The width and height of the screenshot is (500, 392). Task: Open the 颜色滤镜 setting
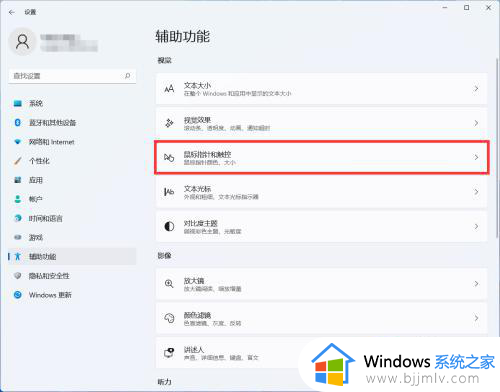point(322,318)
